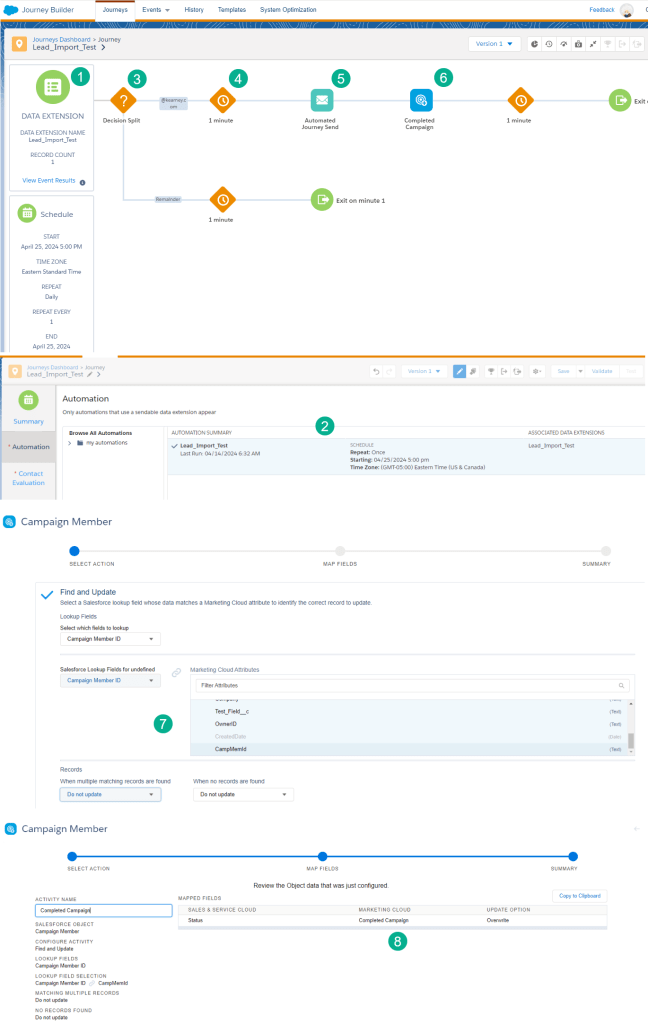Open the Version 1 dropdown
This screenshot has height=1024, width=648.
click(x=495, y=44)
